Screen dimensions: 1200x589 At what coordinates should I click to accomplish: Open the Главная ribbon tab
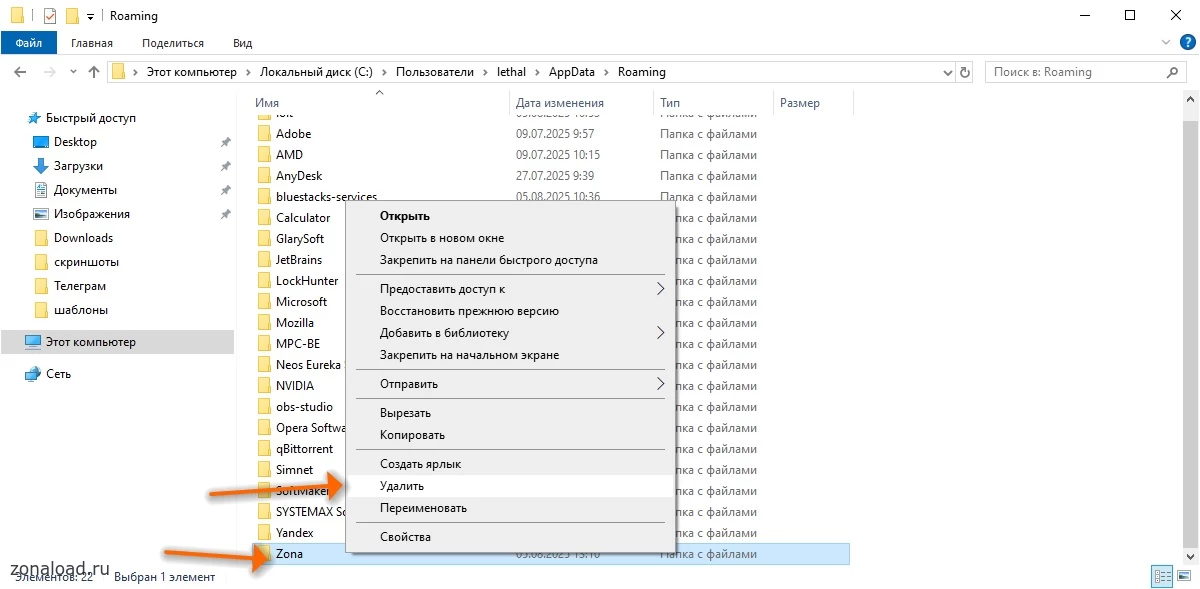pyautogui.click(x=92, y=43)
